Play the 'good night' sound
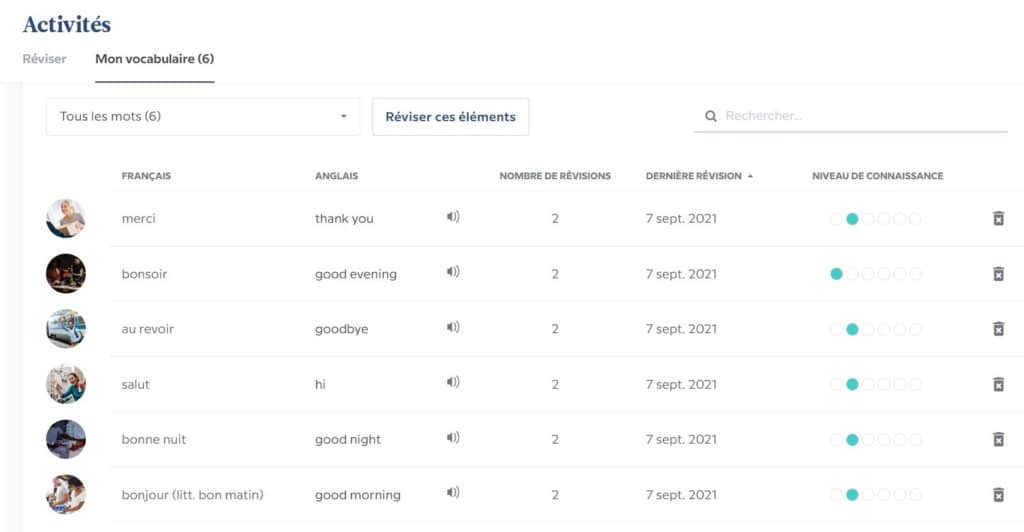1024x532 pixels. point(453,438)
